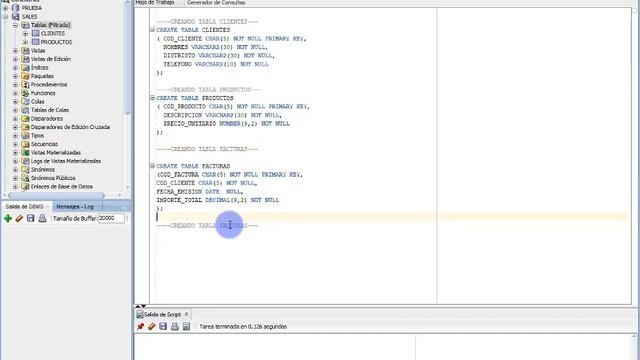Screen dimensions: 640x360
Task: Click the Disparadores folder icon
Action: (25, 118)
